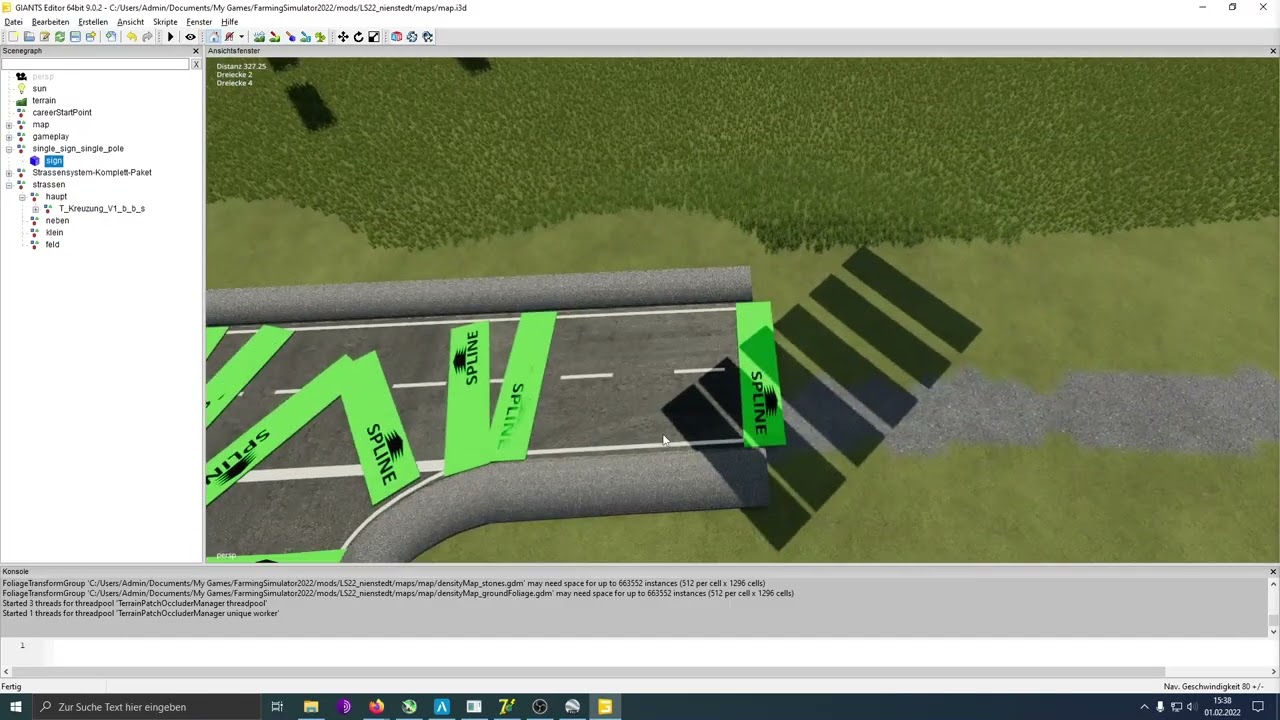This screenshot has height=720, width=1280.
Task: Open Firefox from the taskbar
Action: [376, 707]
